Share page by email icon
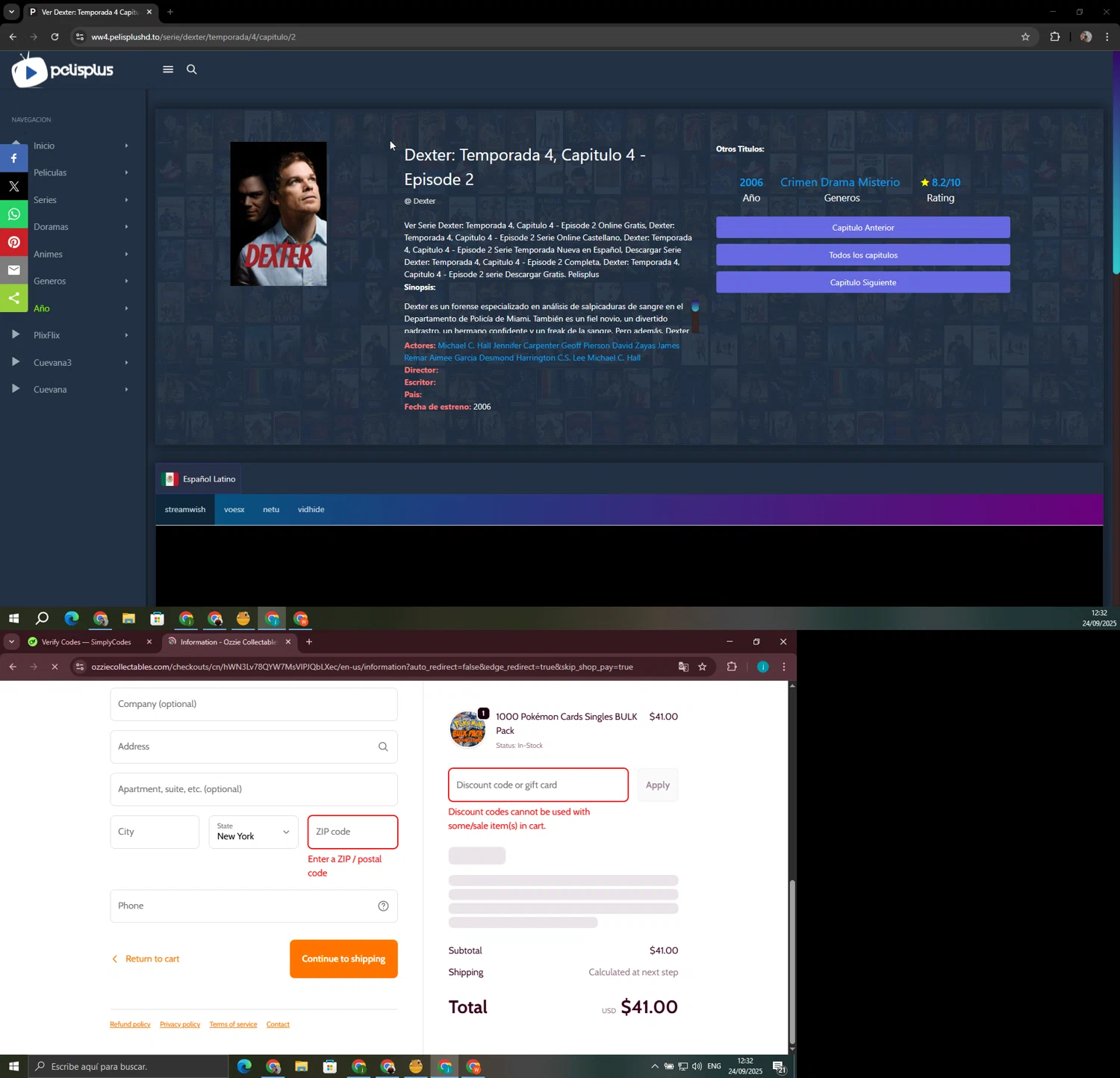This screenshot has height=1078, width=1120. pos(13,270)
